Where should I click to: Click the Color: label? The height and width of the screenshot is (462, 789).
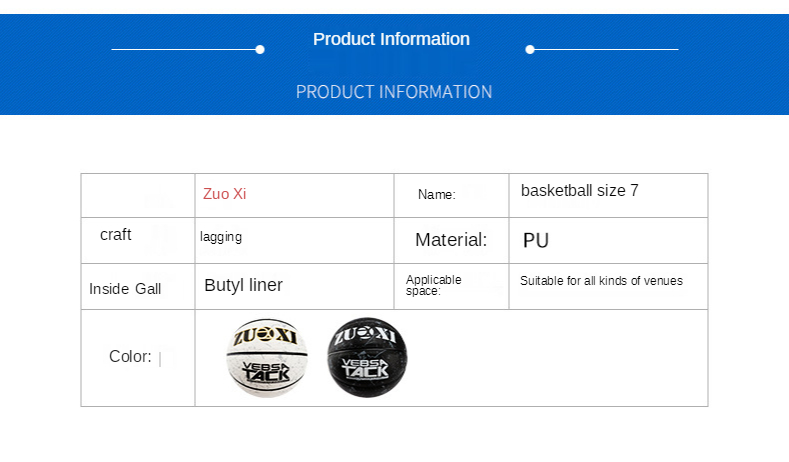[x=130, y=357]
